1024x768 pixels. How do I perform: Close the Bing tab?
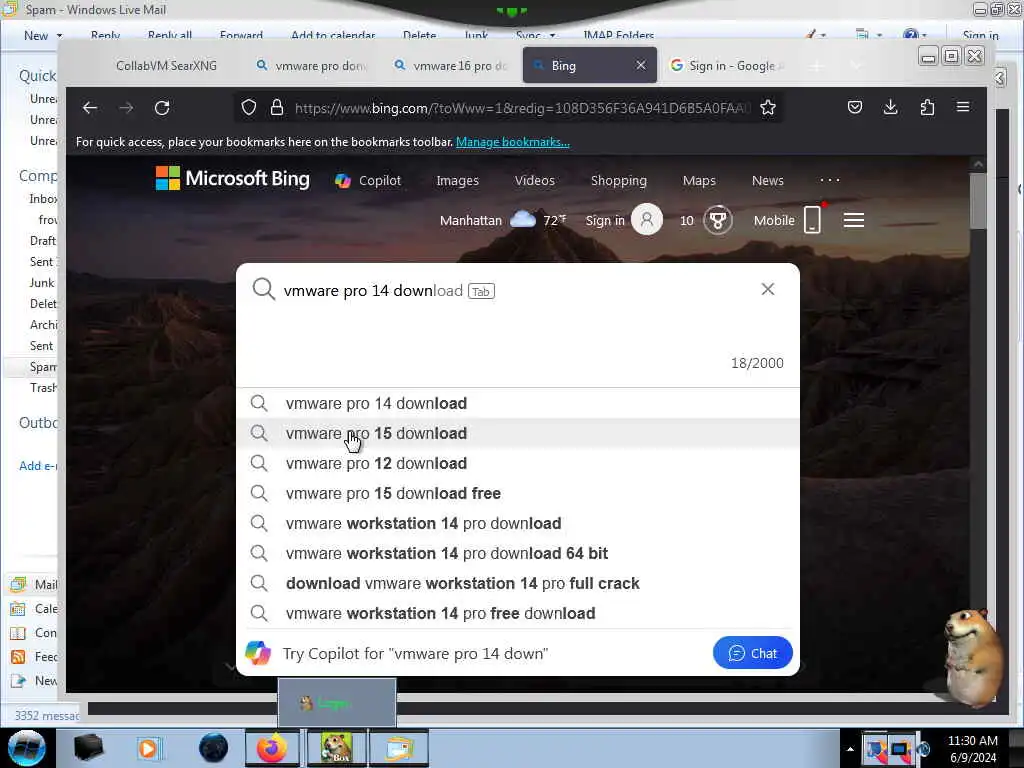pyautogui.click(x=641, y=65)
